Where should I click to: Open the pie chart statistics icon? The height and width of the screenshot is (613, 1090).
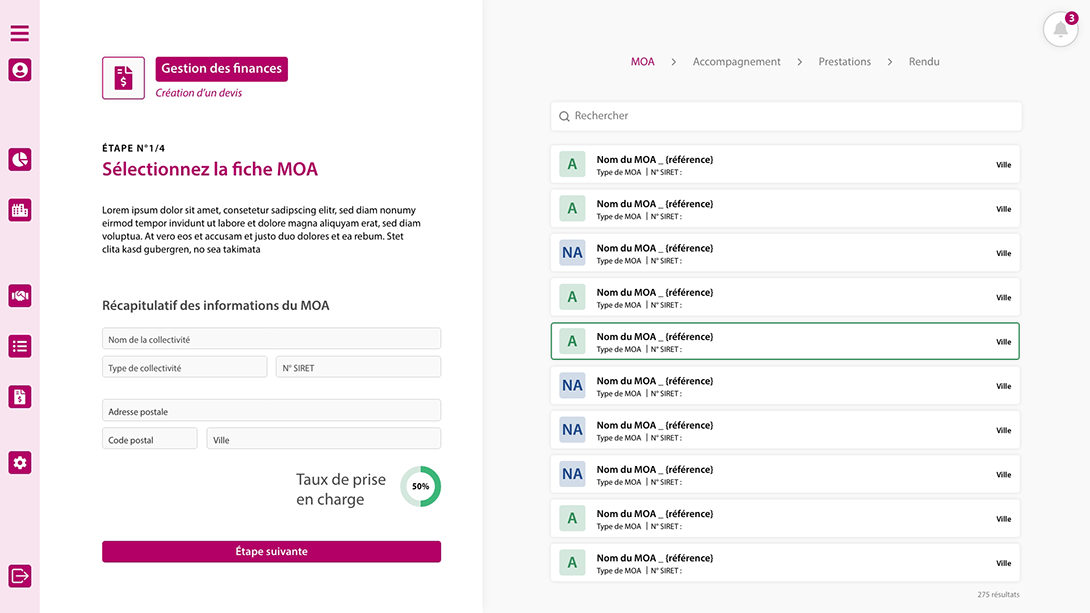point(19,159)
